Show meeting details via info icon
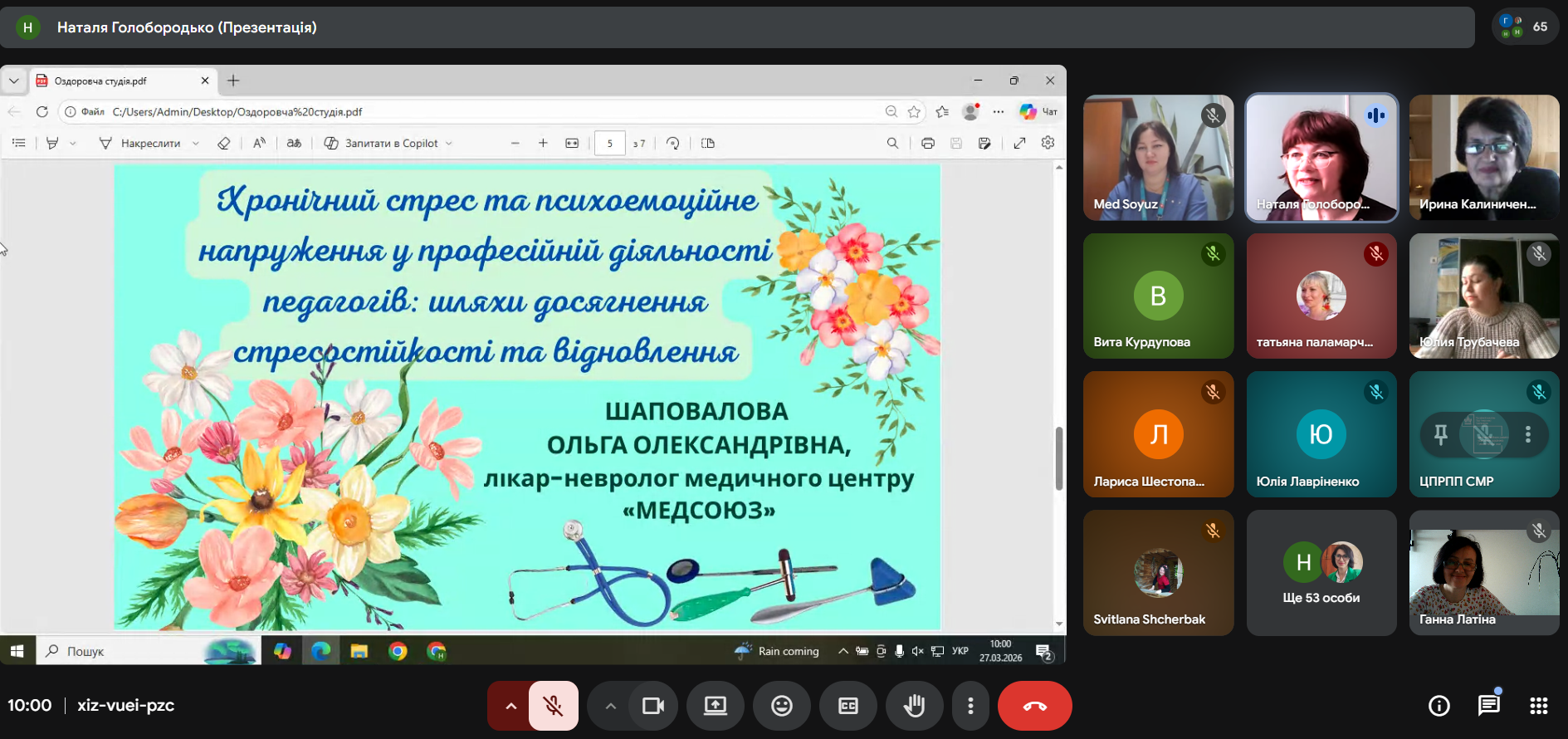 (x=1439, y=706)
